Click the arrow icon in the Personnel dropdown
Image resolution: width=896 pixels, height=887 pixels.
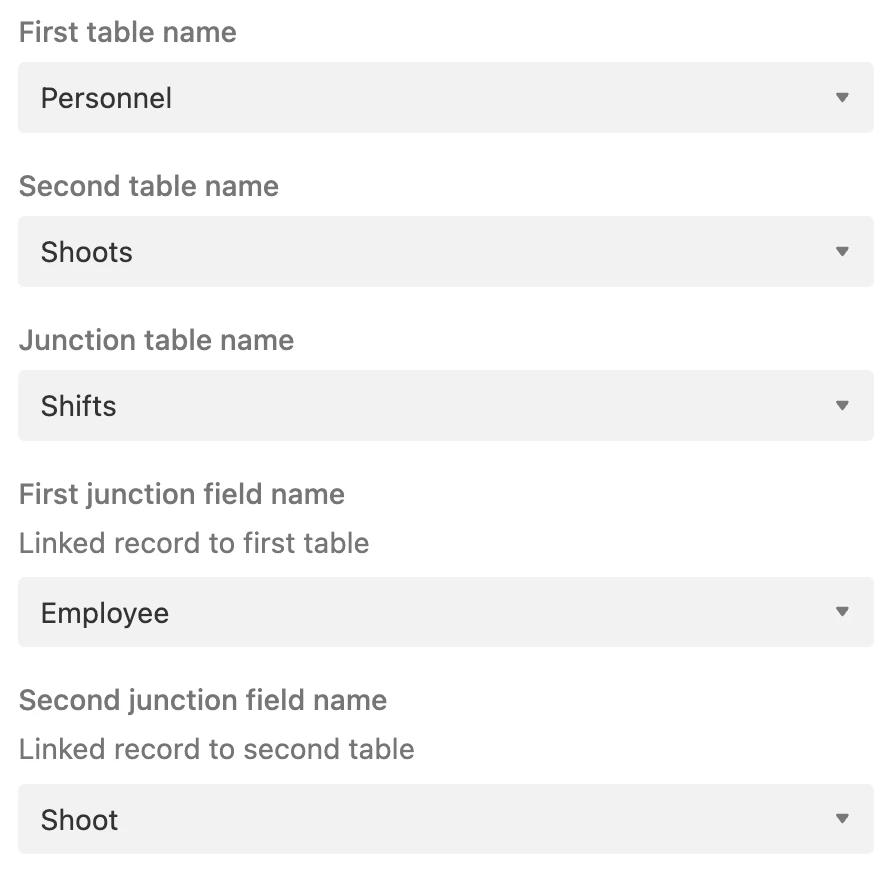842,98
